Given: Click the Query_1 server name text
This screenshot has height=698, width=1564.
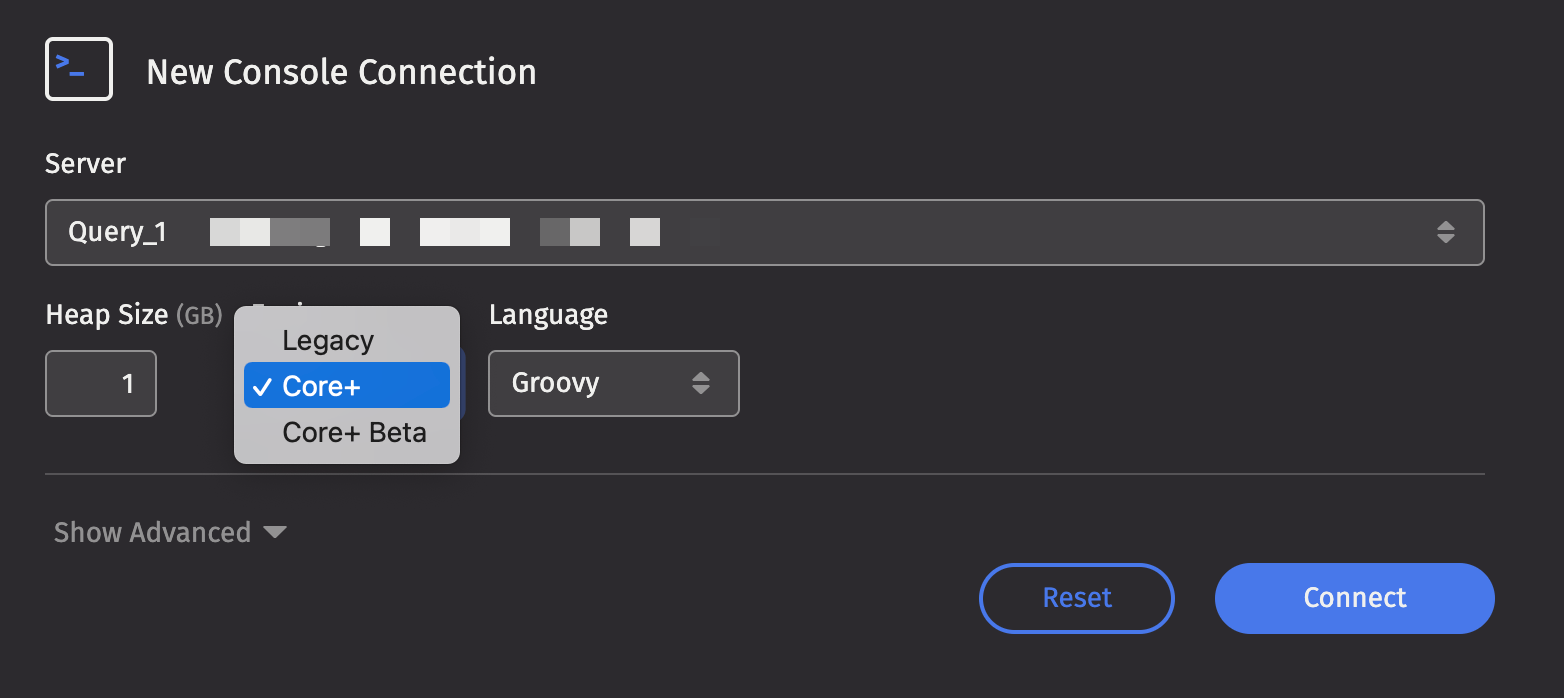Looking at the screenshot, I should pos(117,233).
